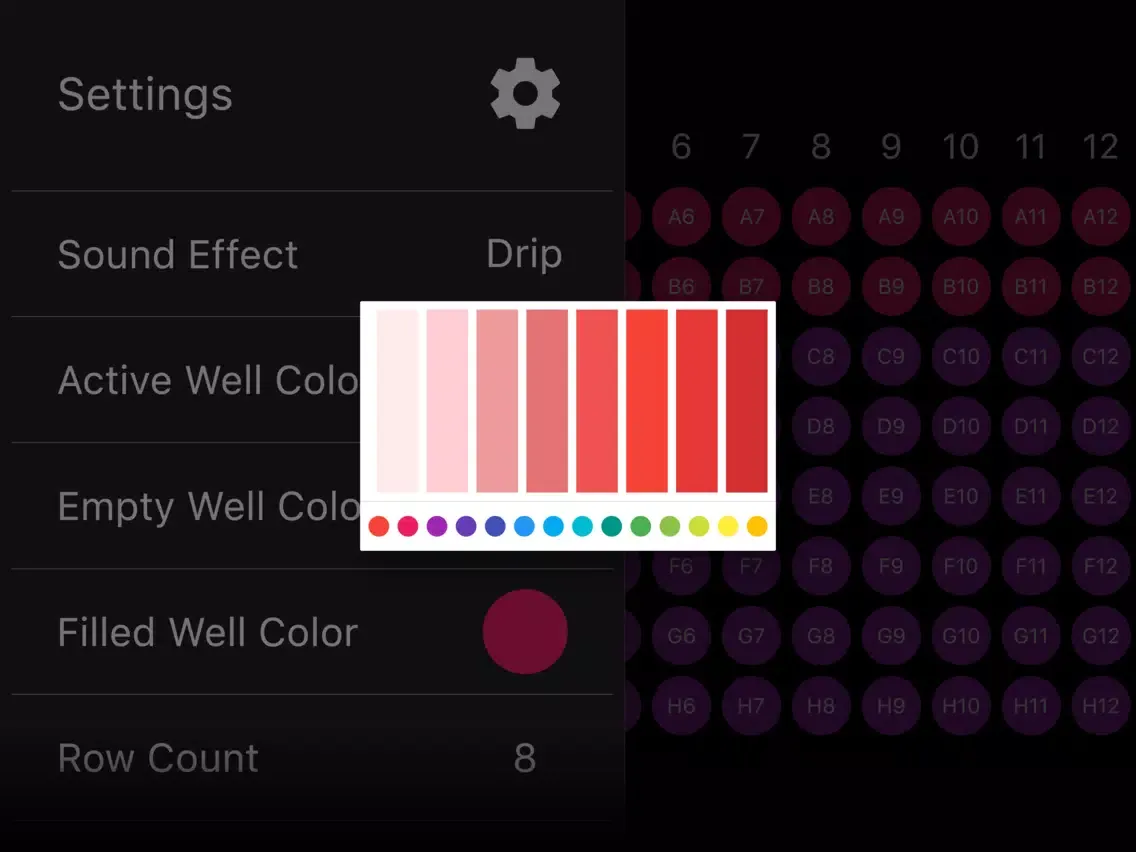Viewport: 1136px width, 852px height.
Task: Change the Sound Effect Drip value
Action: click(x=523, y=254)
